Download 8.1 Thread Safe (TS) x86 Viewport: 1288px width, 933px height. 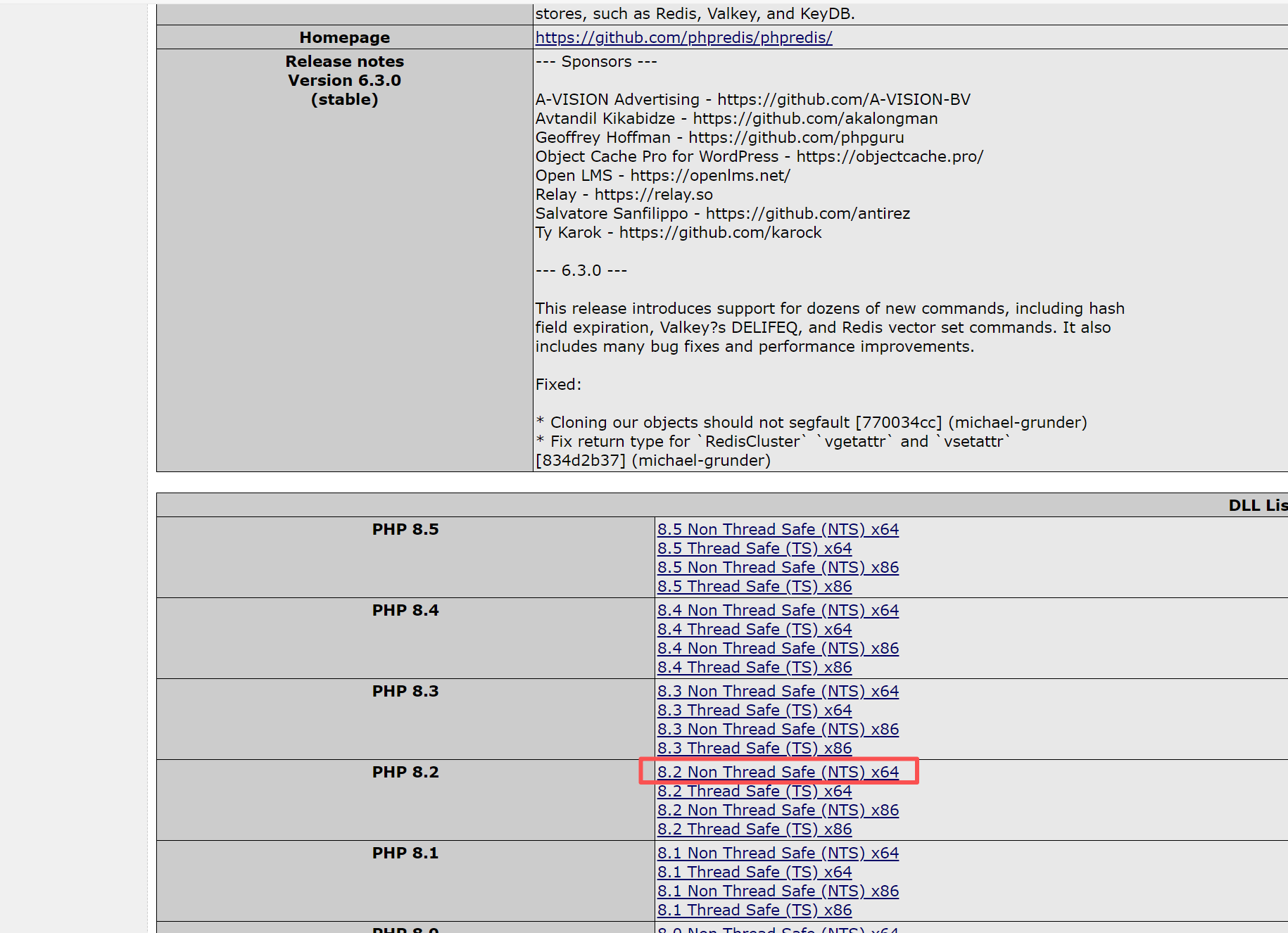[755, 910]
